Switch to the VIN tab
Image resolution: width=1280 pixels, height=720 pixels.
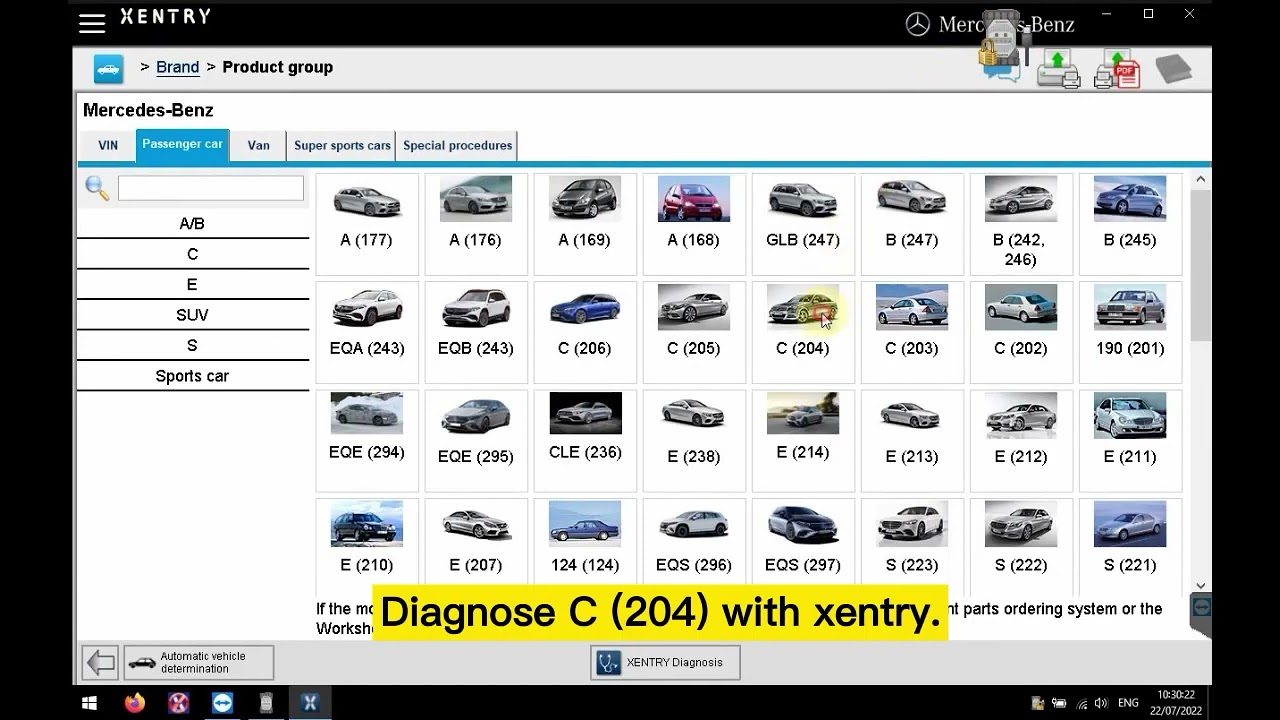[108, 145]
